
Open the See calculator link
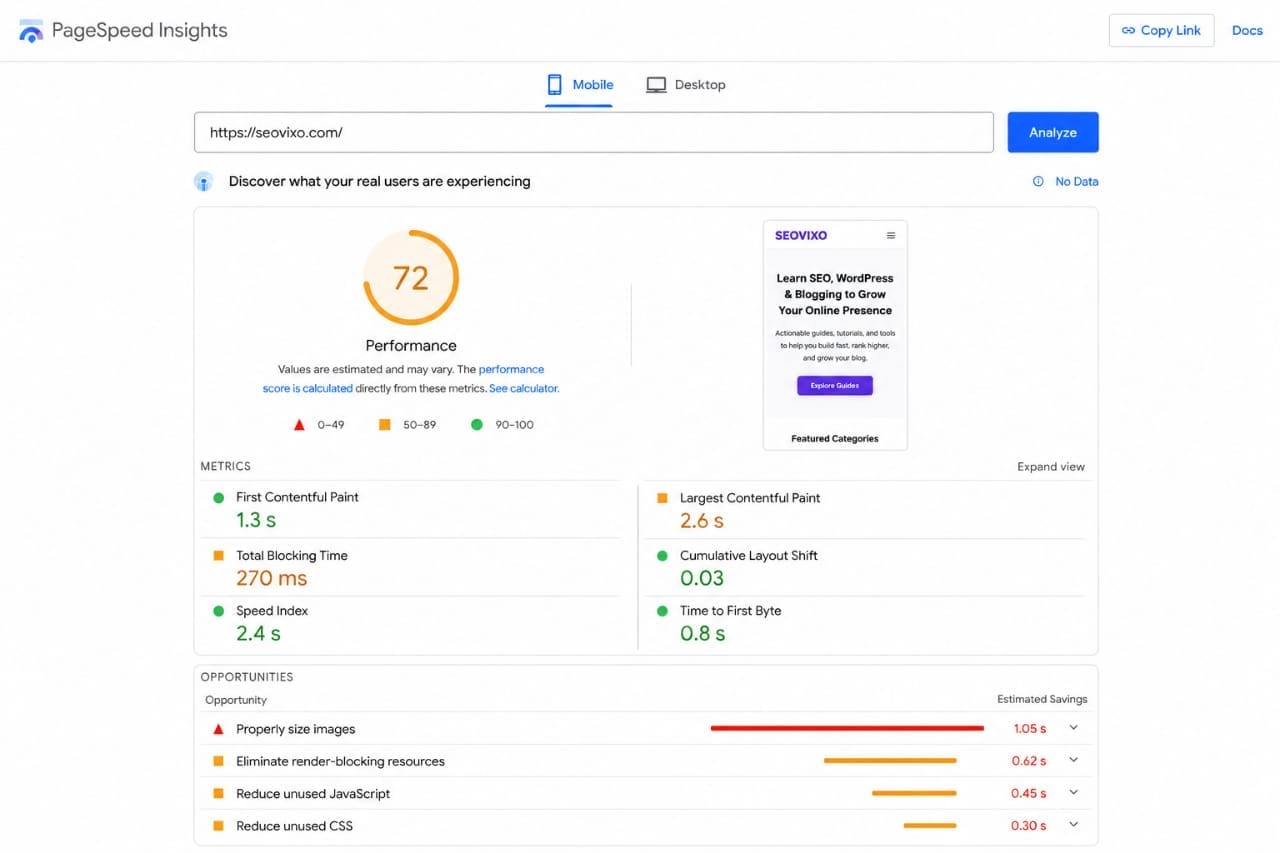point(524,388)
